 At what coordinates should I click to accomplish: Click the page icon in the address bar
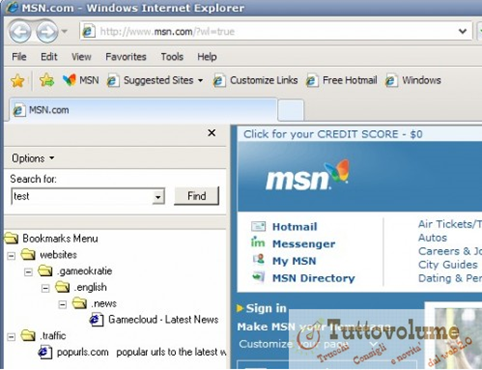[x=89, y=31]
